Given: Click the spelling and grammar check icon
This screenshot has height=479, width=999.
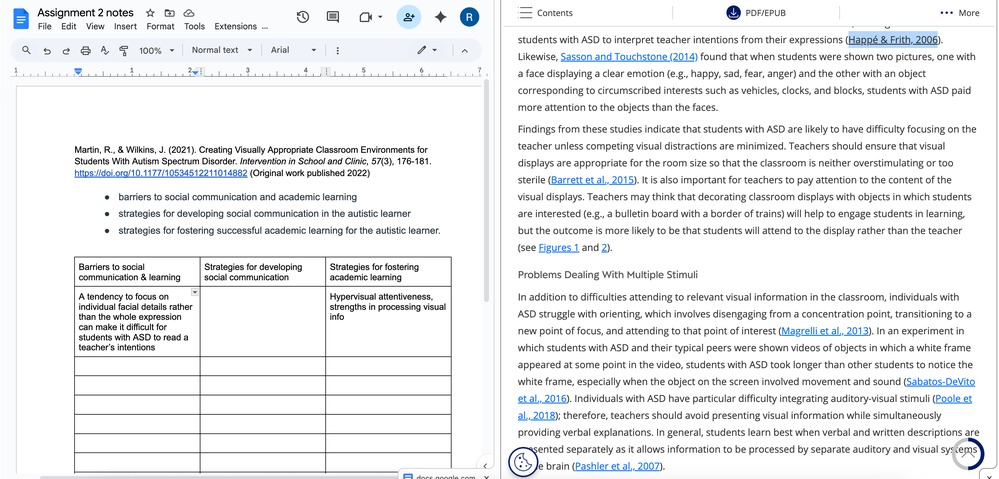Looking at the screenshot, I should 104,50.
